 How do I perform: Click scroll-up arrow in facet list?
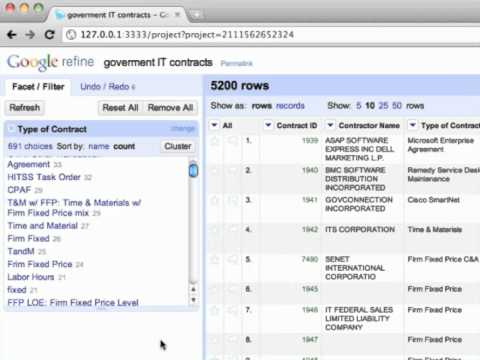tap(193, 289)
